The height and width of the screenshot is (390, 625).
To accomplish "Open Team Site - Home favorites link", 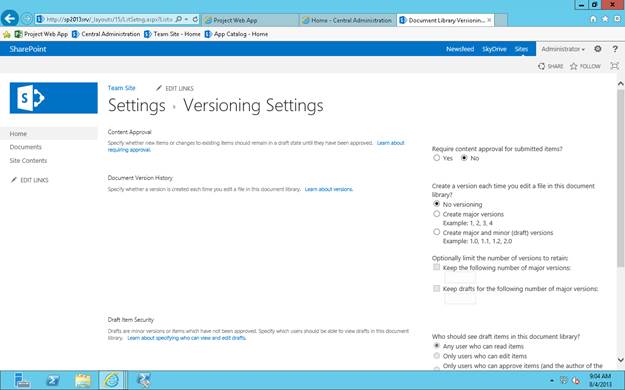I will [173, 34].
